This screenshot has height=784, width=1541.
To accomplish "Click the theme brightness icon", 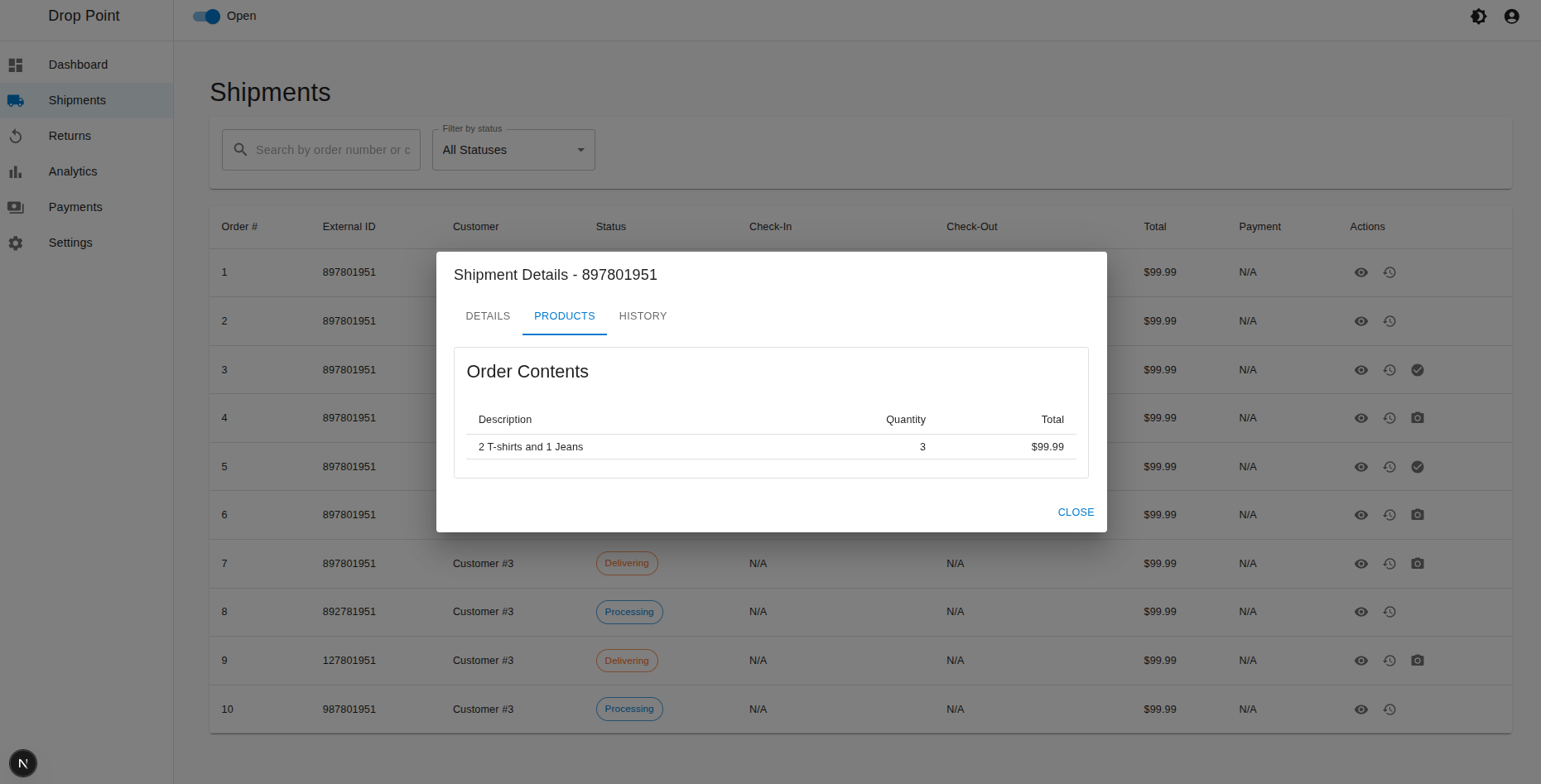I will (1478, 17).
